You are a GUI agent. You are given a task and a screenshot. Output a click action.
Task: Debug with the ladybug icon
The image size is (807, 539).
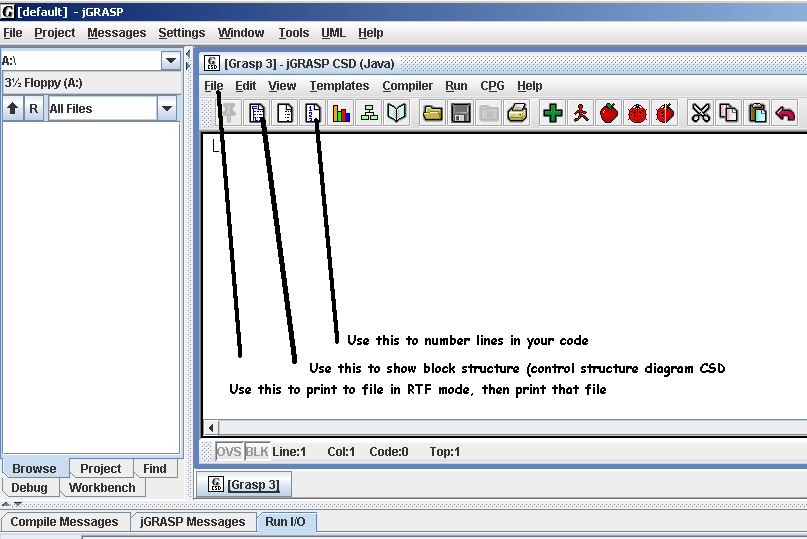[x=637, y=113]
